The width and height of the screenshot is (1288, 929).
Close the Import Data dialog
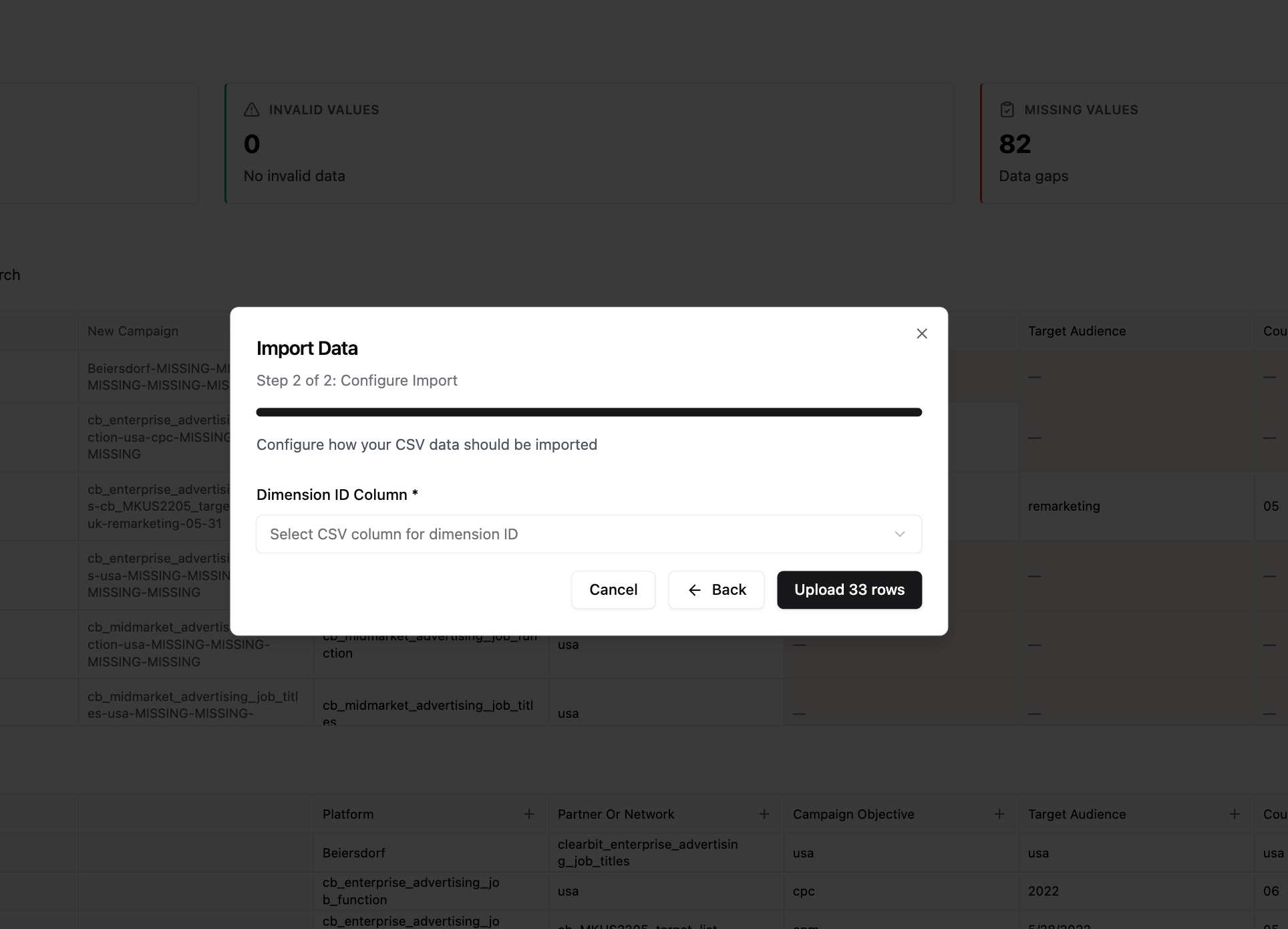pyautogui.click(x=922, y=334)
